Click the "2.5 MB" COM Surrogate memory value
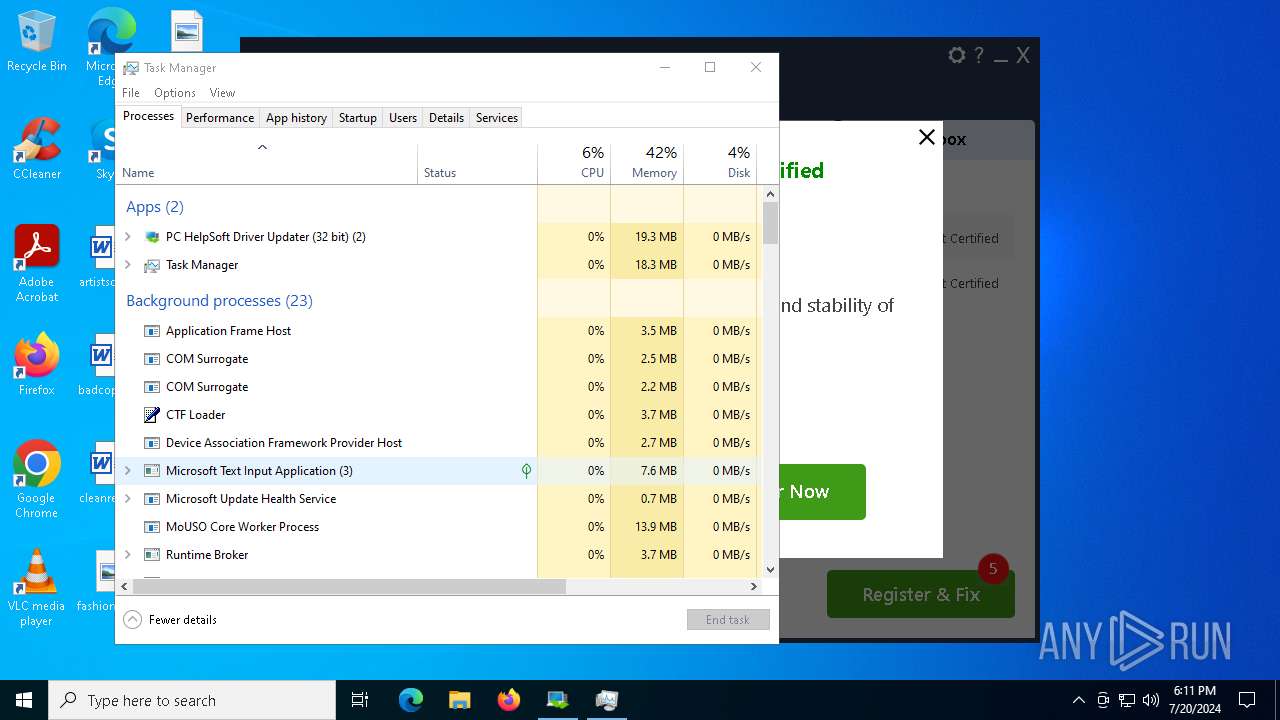The height and width of the screenshot is (720, 1280). (659, 359)
